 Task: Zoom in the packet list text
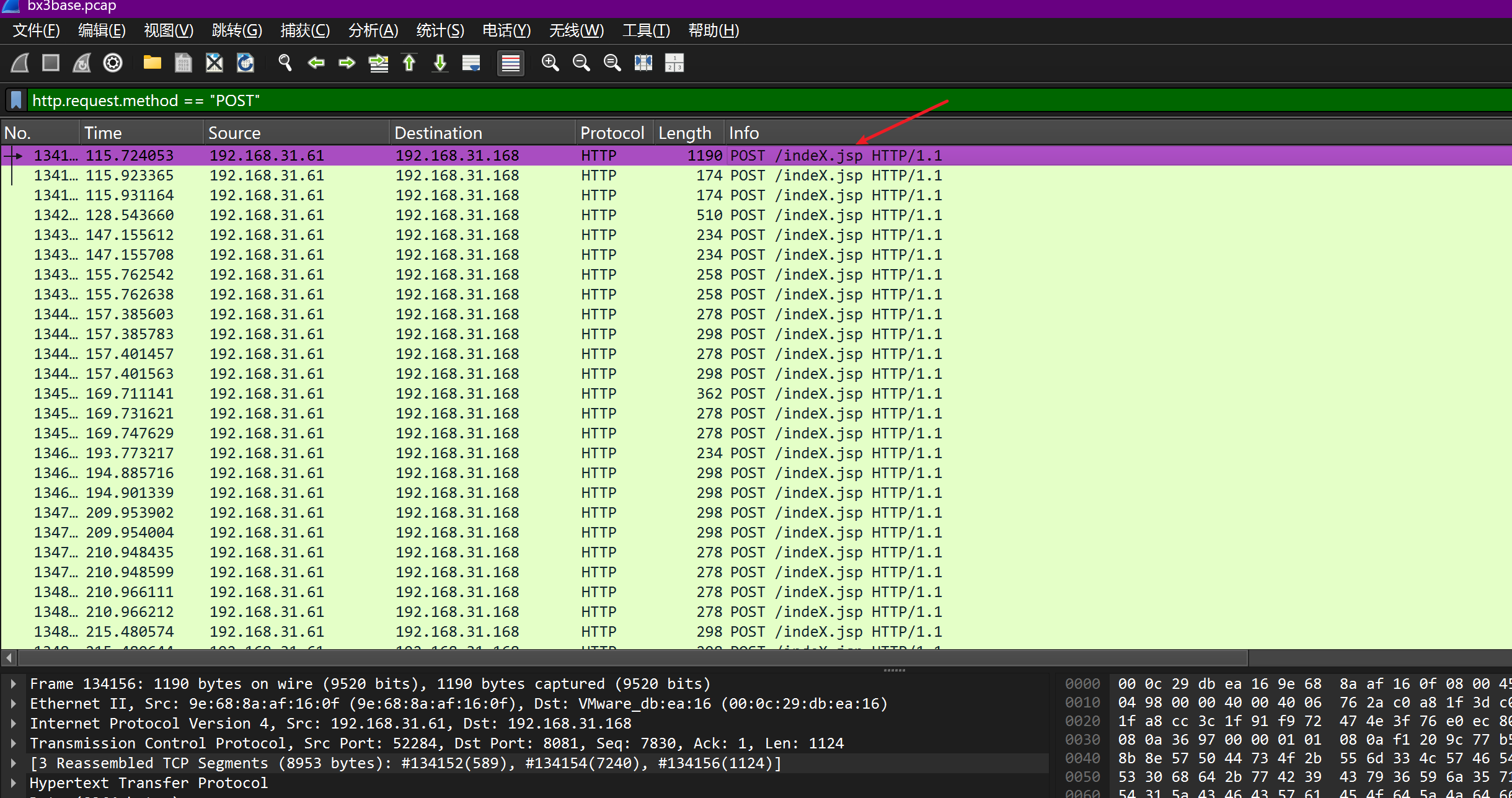tap(550, 63)
